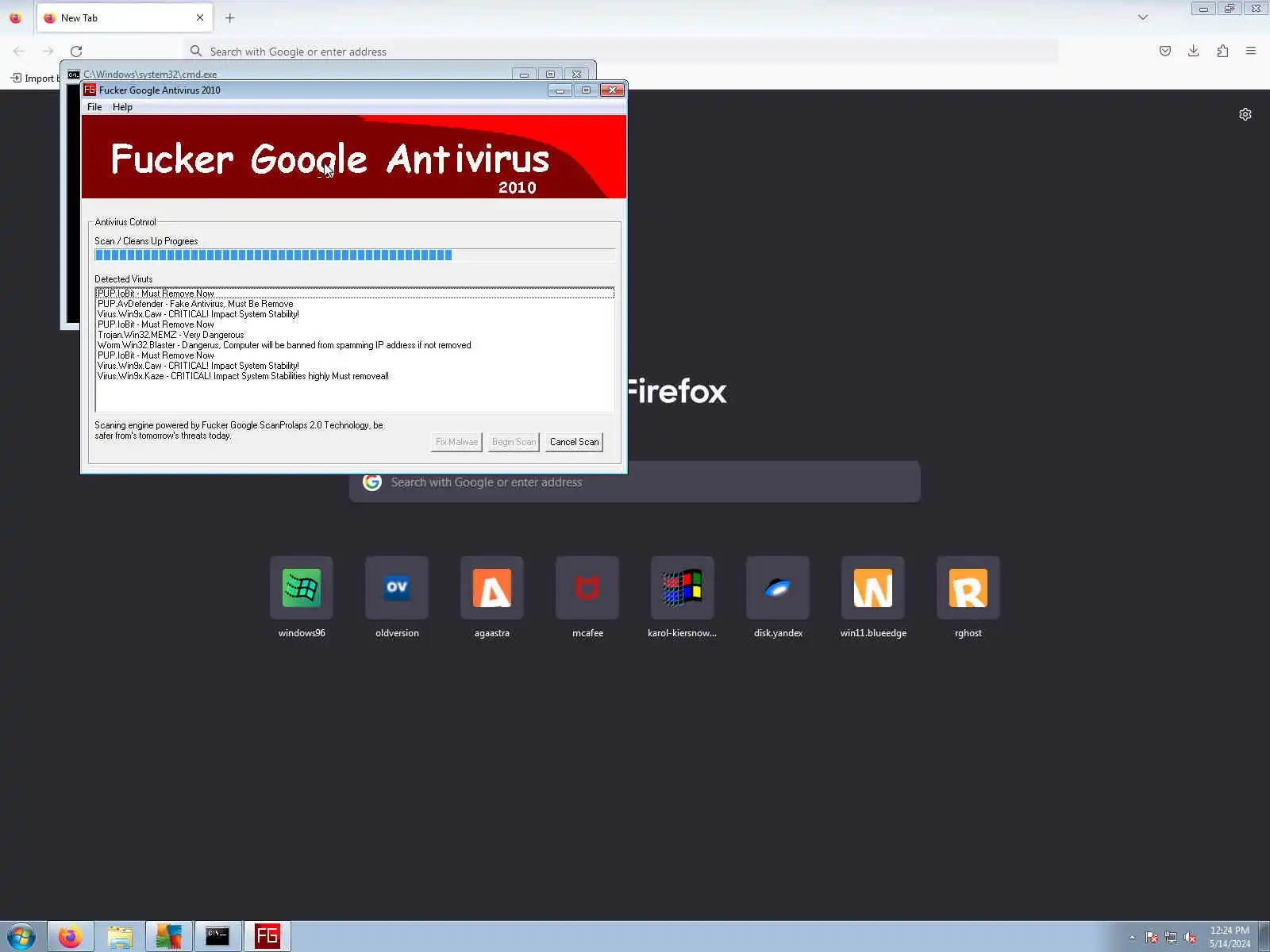Open a new Firefox tab
The width and height of the screenshot is (1270, 952).
point(230,17)
